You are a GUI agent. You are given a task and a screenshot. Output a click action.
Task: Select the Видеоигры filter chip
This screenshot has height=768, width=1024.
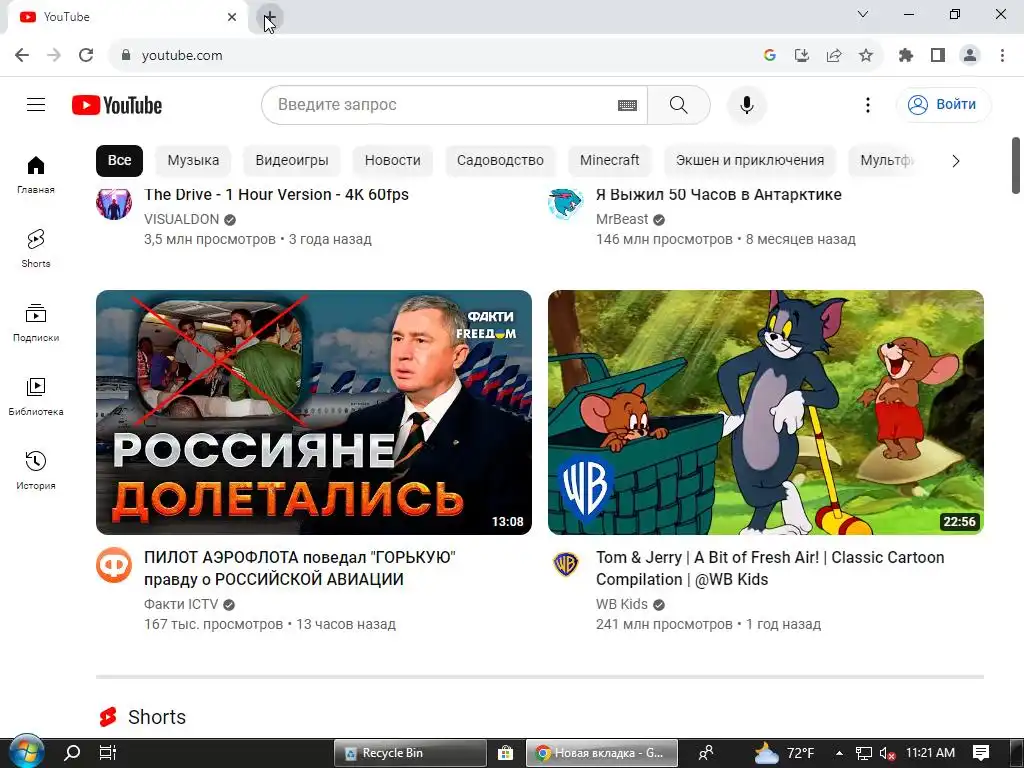[292, 161]
